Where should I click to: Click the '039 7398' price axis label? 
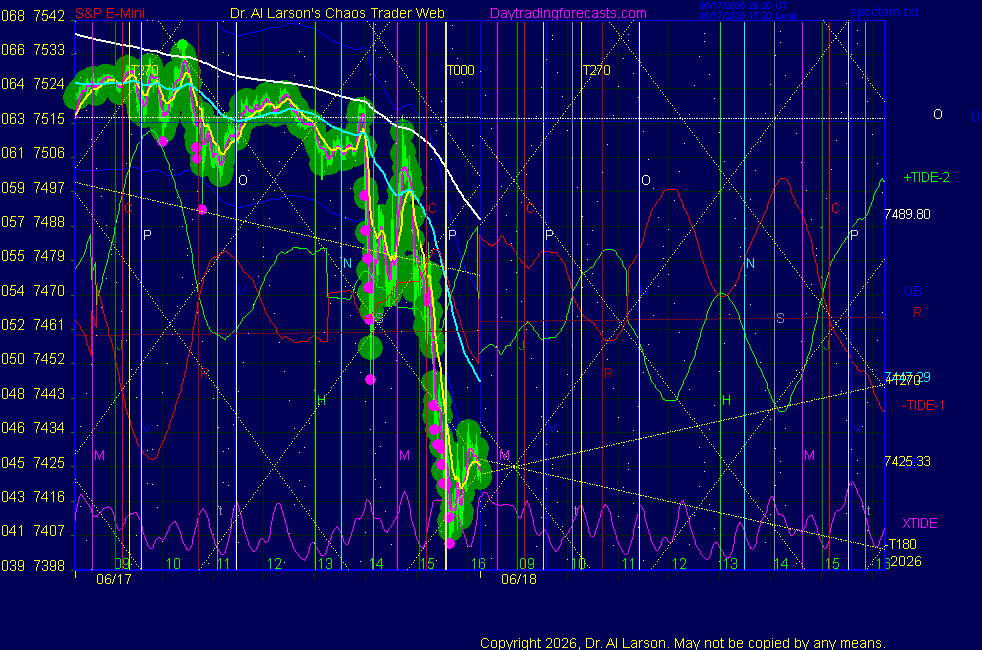(x=33, y=566)
